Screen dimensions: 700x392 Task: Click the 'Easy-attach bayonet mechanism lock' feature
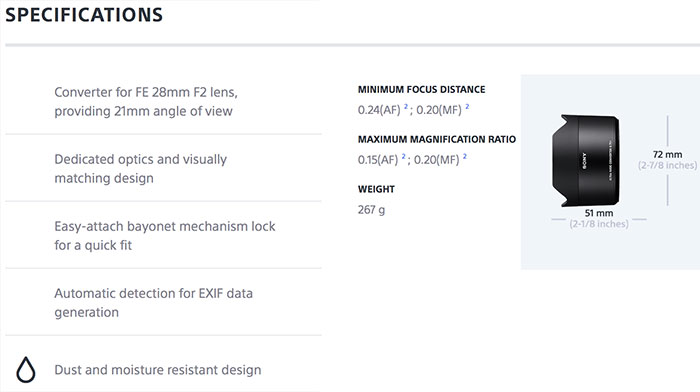tap(165, 235)
